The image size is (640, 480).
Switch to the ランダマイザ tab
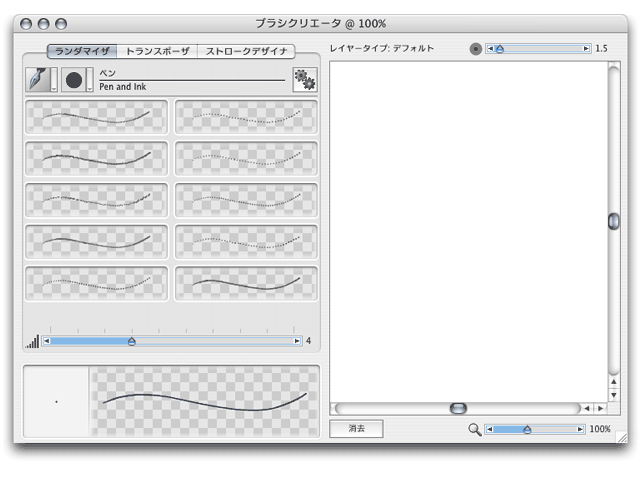[82, 51]
